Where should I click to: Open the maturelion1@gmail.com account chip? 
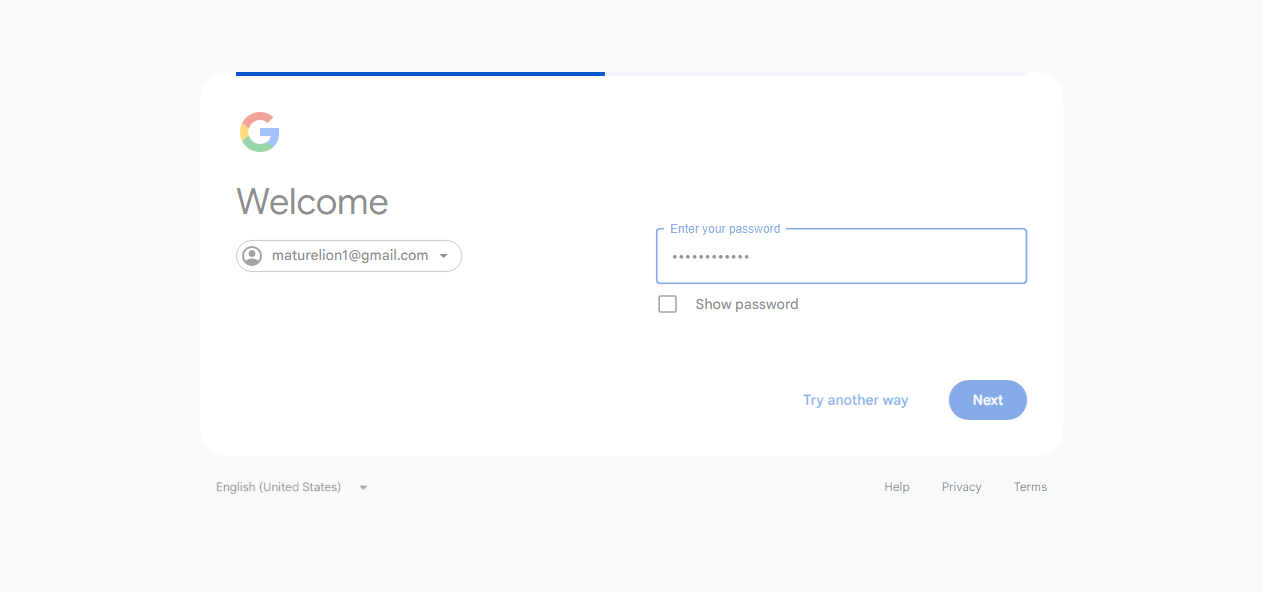pos(349,256)
